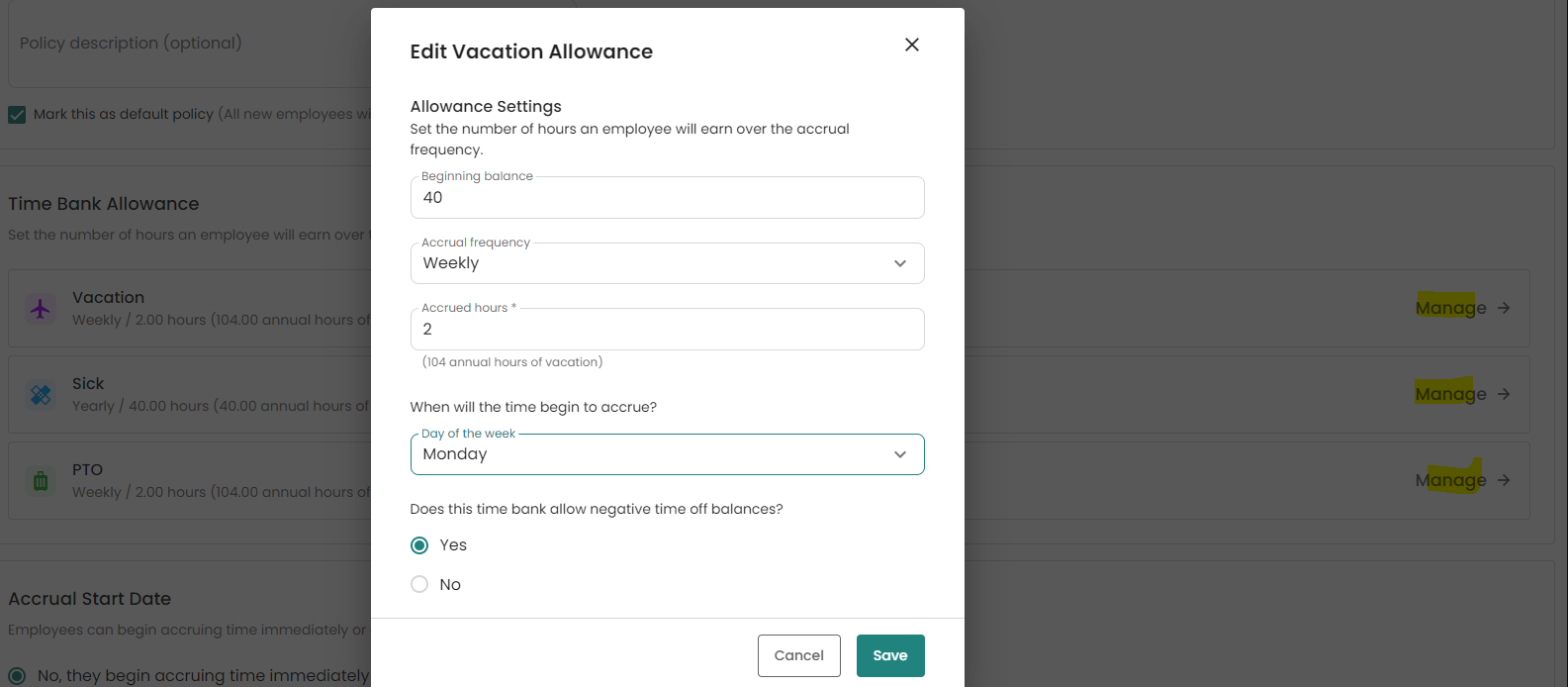
Task: Click the Sick bandage icon
Action: click(x=41, y=395)
